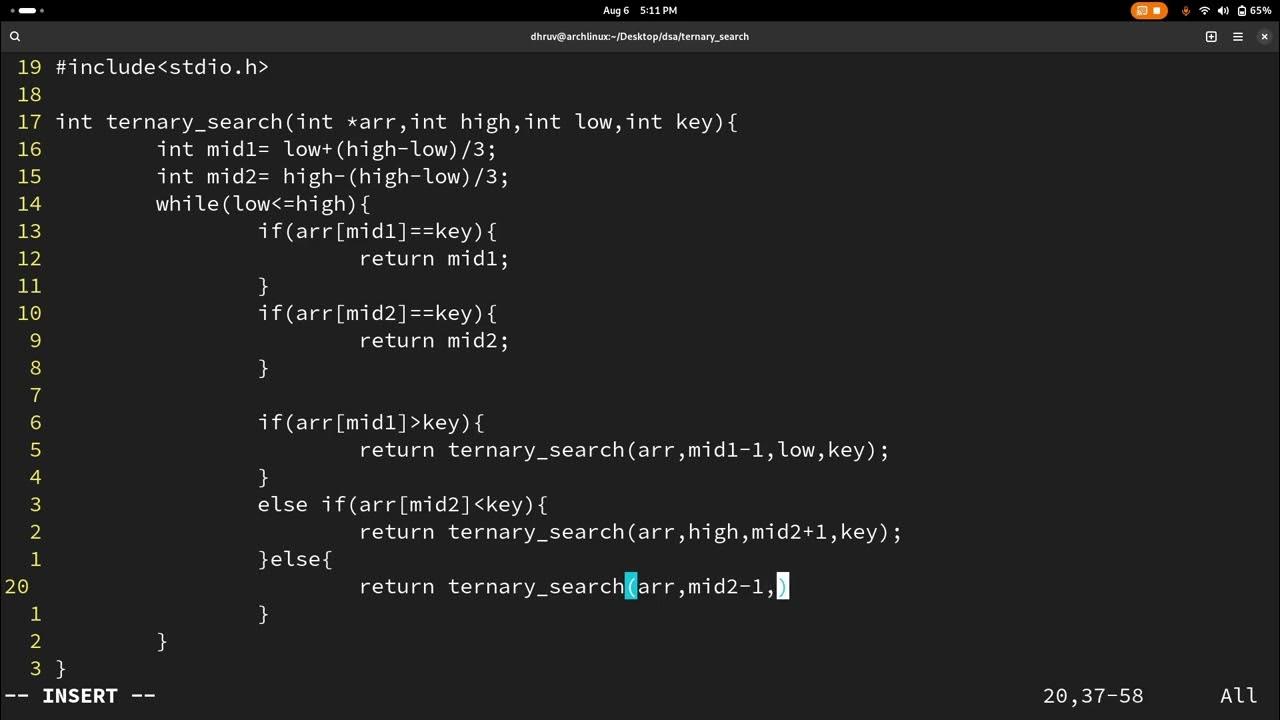Click the recursive call with mid1-1,low,key
This screenshot has width=1280, height=720.
pyautogui.click(x=624, y=450)
